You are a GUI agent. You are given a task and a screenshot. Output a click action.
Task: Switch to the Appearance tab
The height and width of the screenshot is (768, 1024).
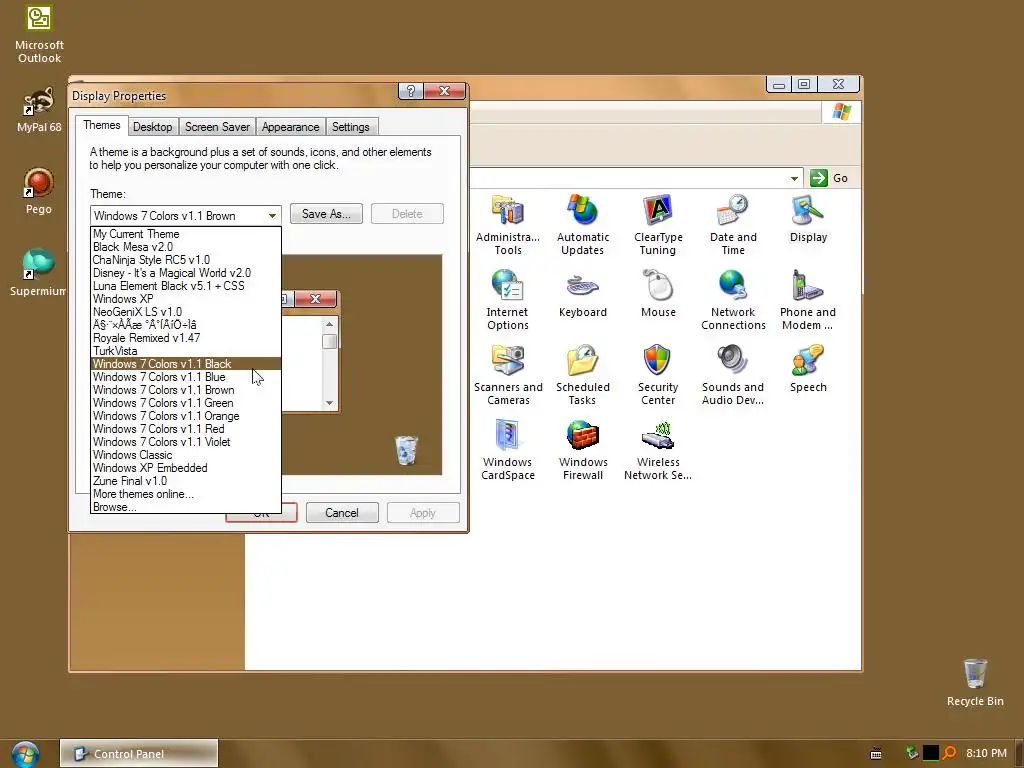click(x=291, y=127)
